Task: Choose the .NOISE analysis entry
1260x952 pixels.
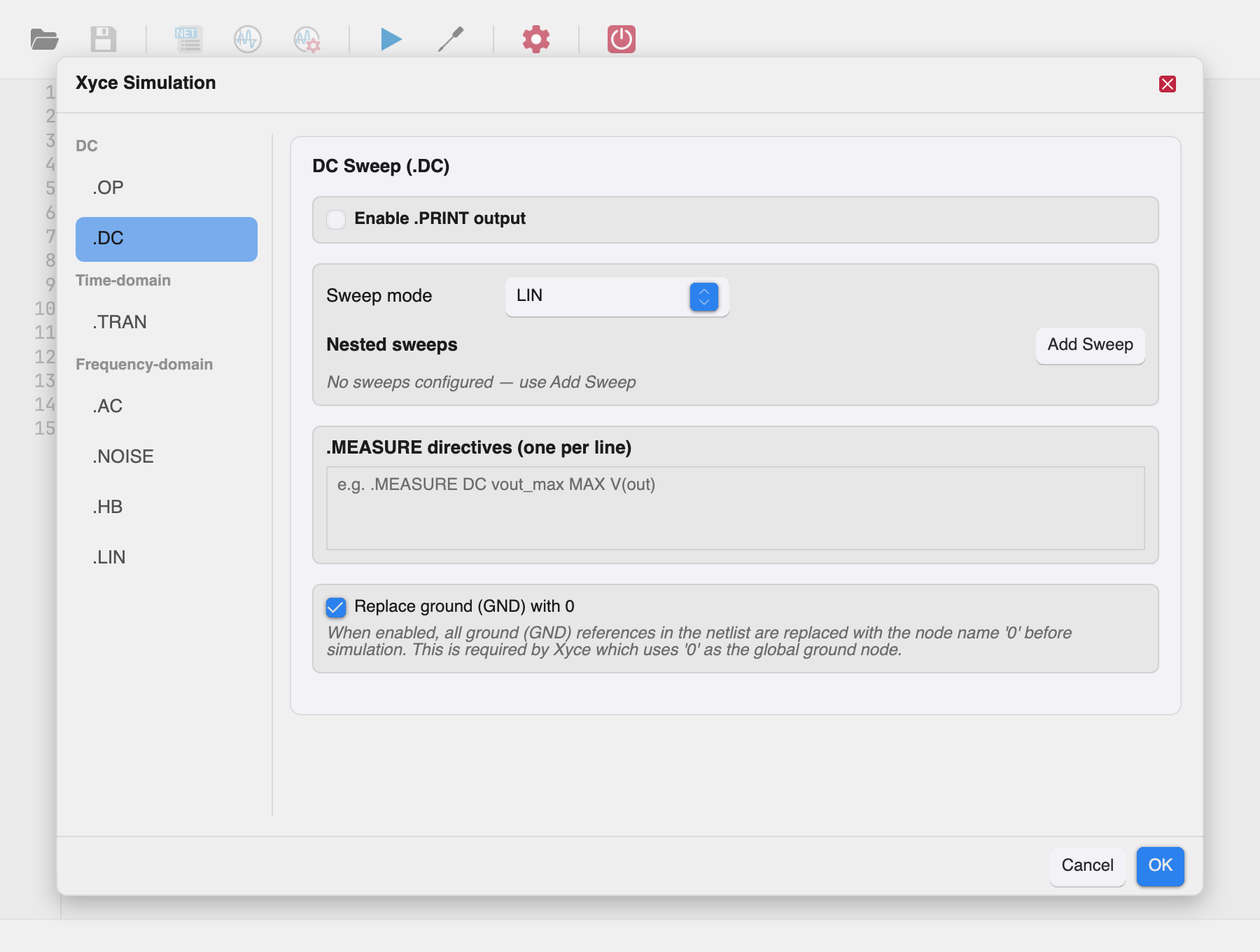Action: tap(167, 456)
